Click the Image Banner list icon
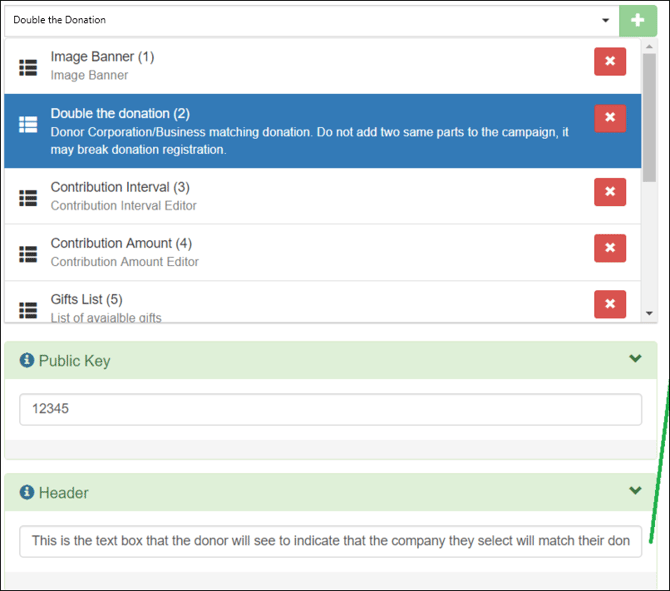The width and height of the screenshot is (670, 591). [x=28, y=67]
